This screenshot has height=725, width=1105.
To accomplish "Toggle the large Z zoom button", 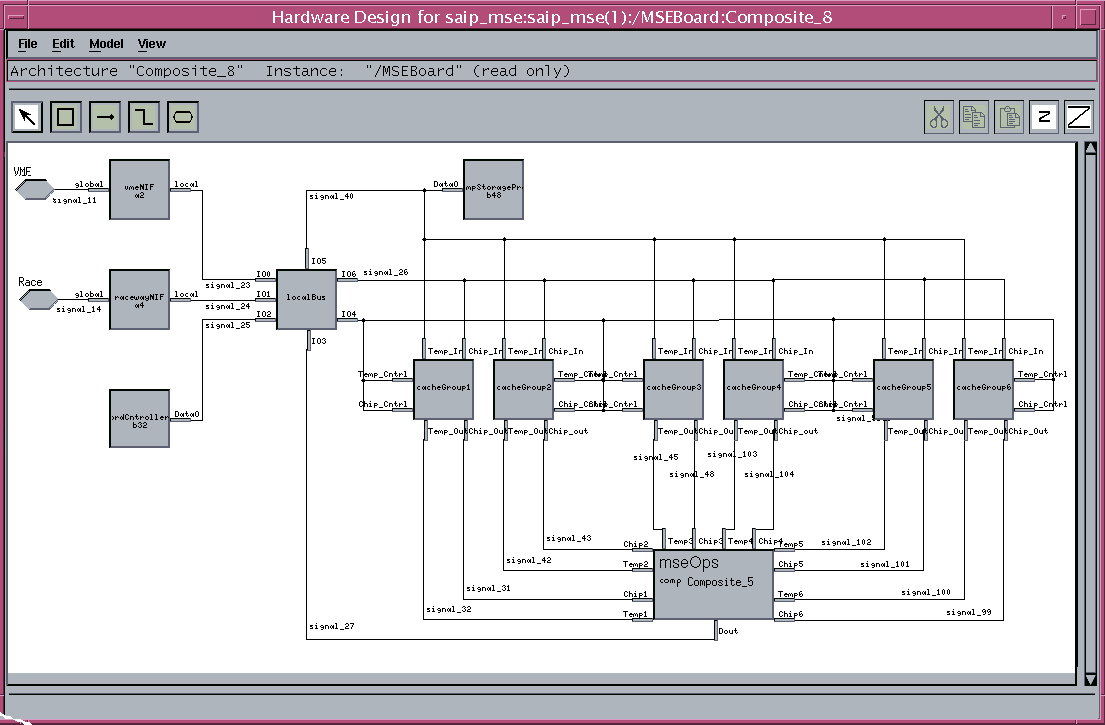I will 1079,117.
